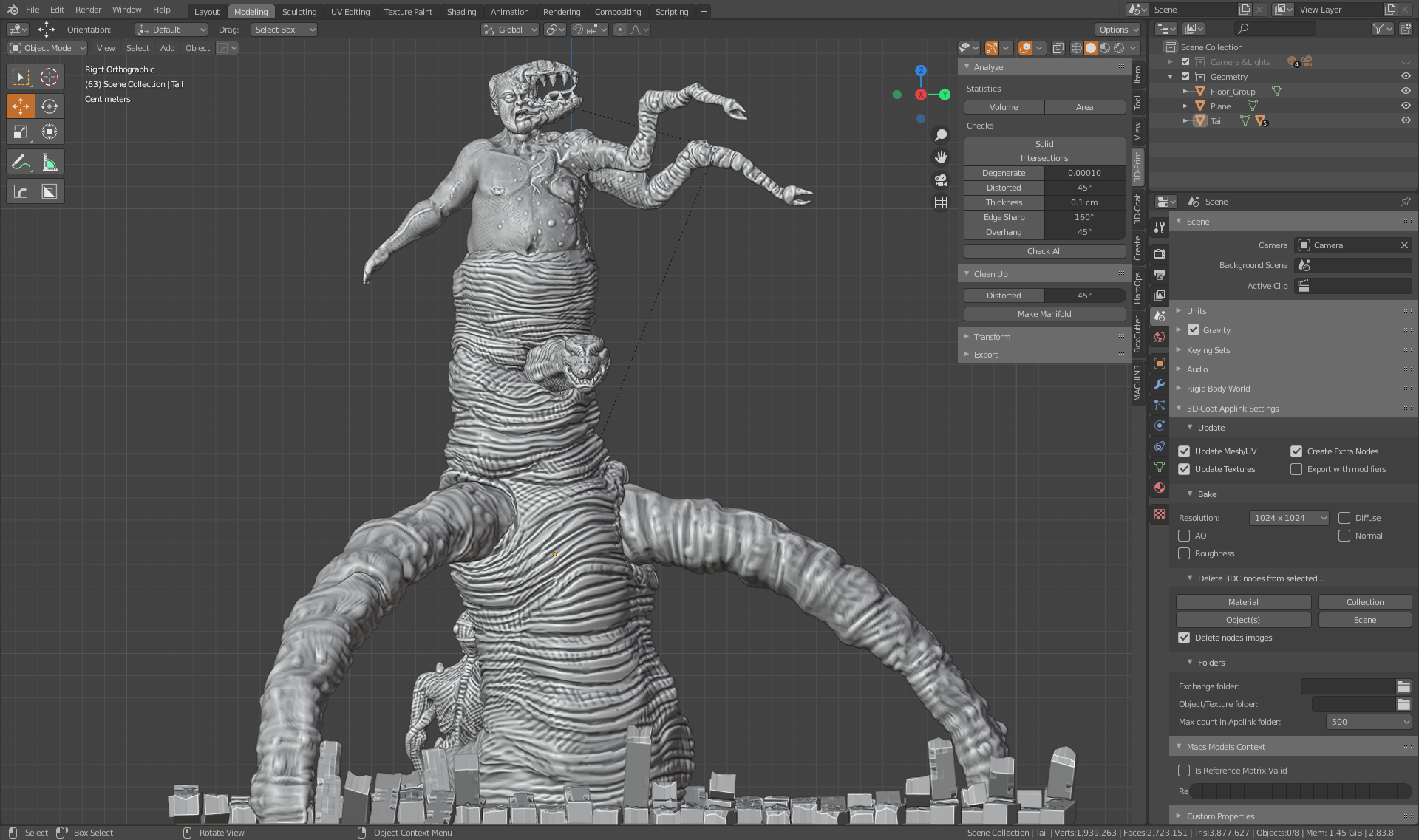Open the Render menu

pos(88,10)
